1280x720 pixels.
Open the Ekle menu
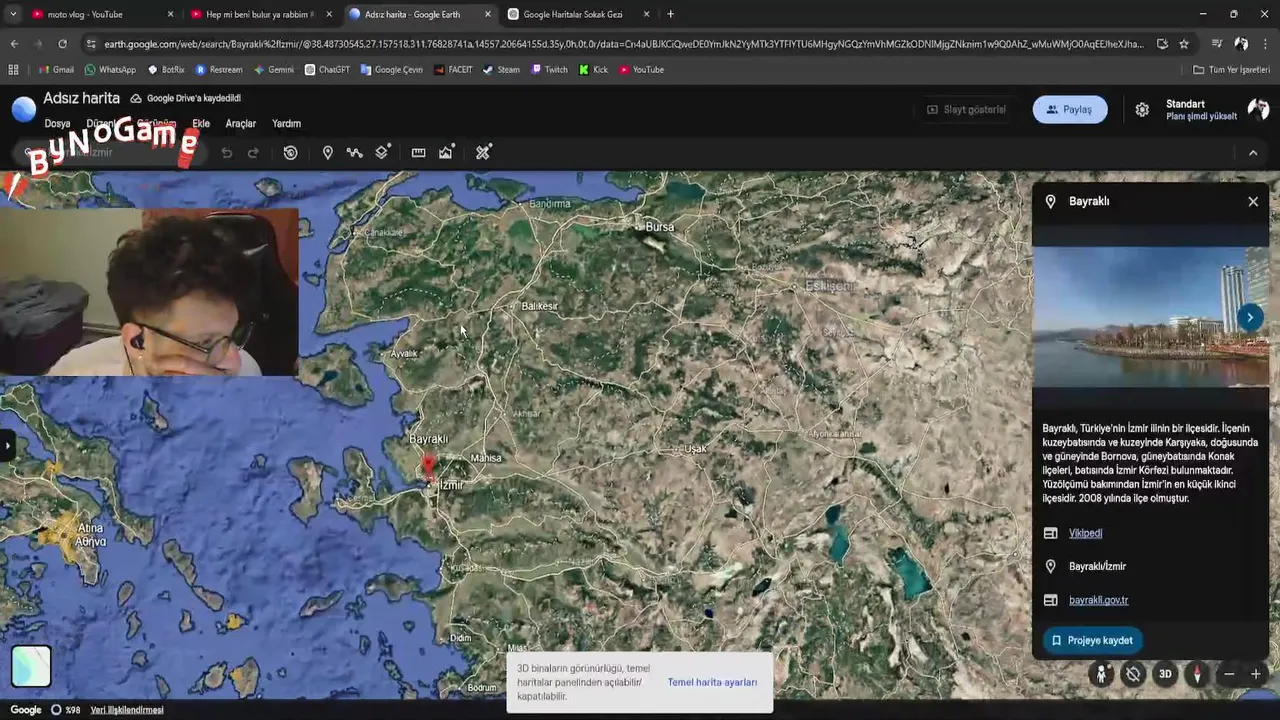pos(201,124)
